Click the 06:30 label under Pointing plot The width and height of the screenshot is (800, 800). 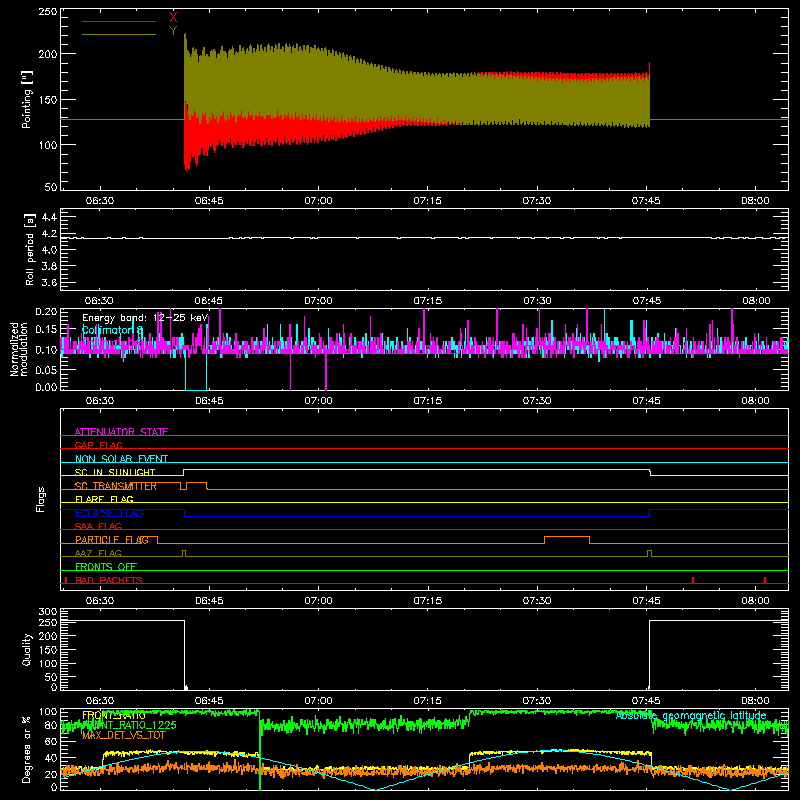pos(99,201)
